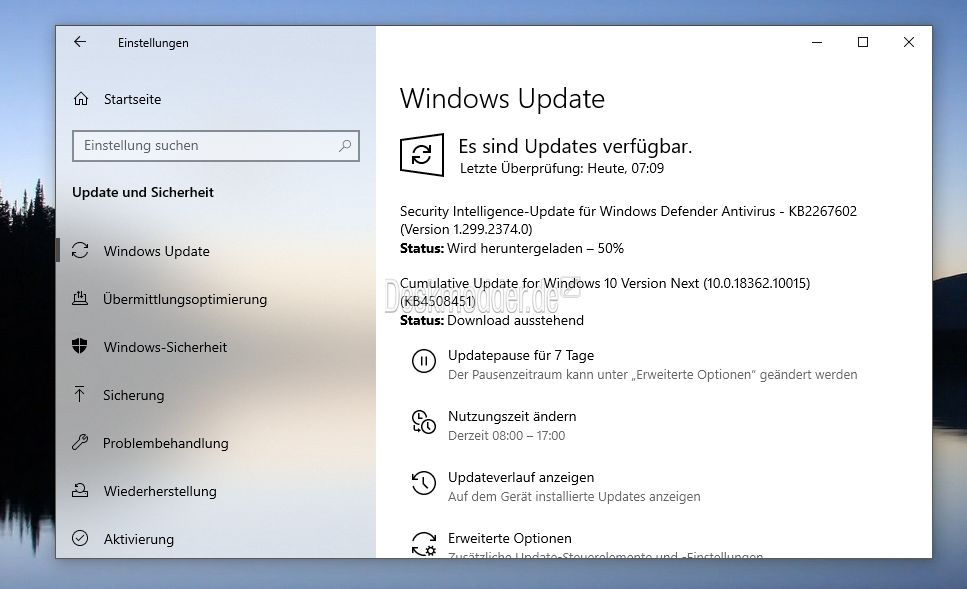Click the clock icon for Nutzungszeit
The width and height of the screenshot is (967, 589).
(424, 422)
